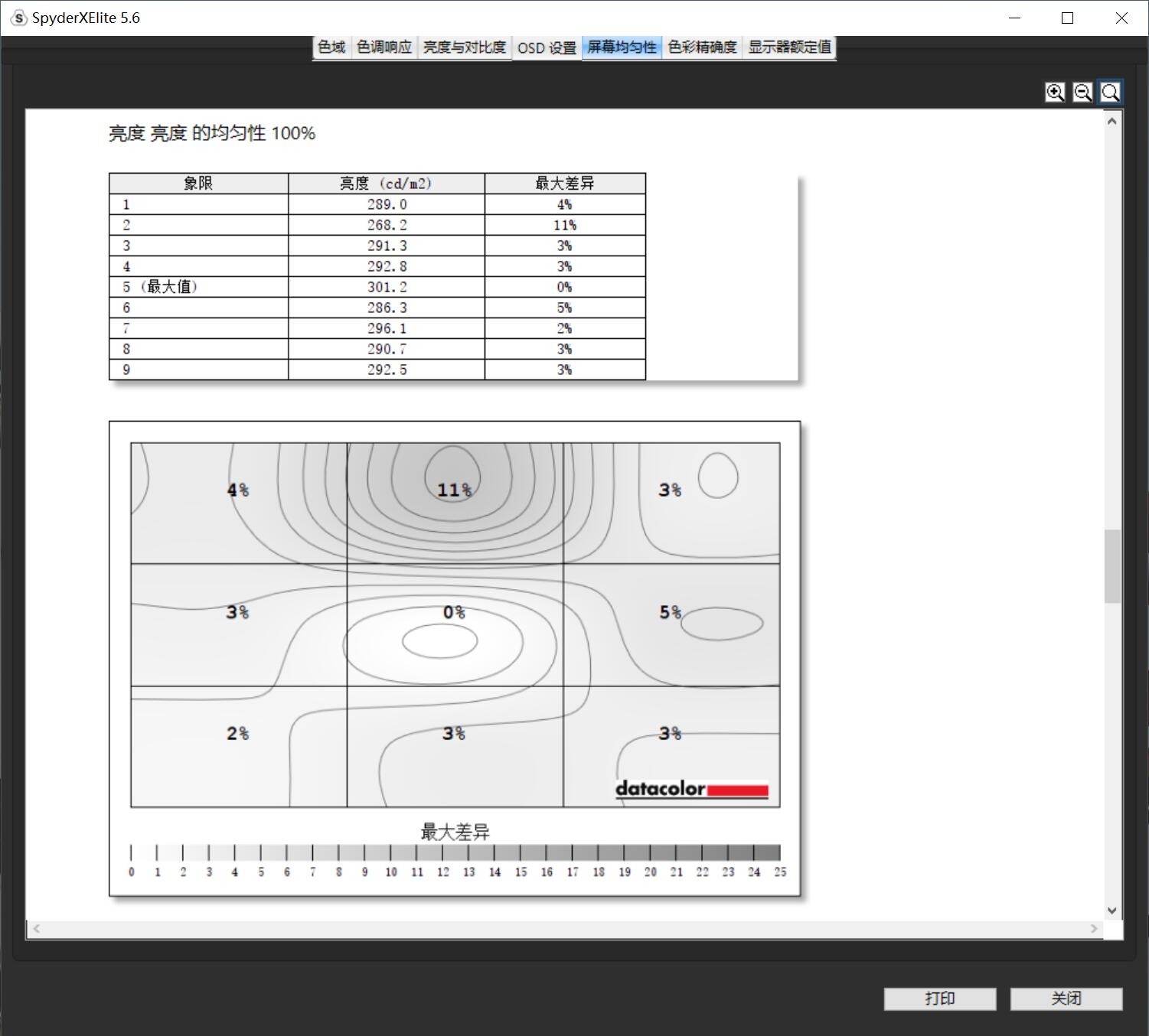Open the 色调响应 tab

pyautogui.click(x=384, y=47)
